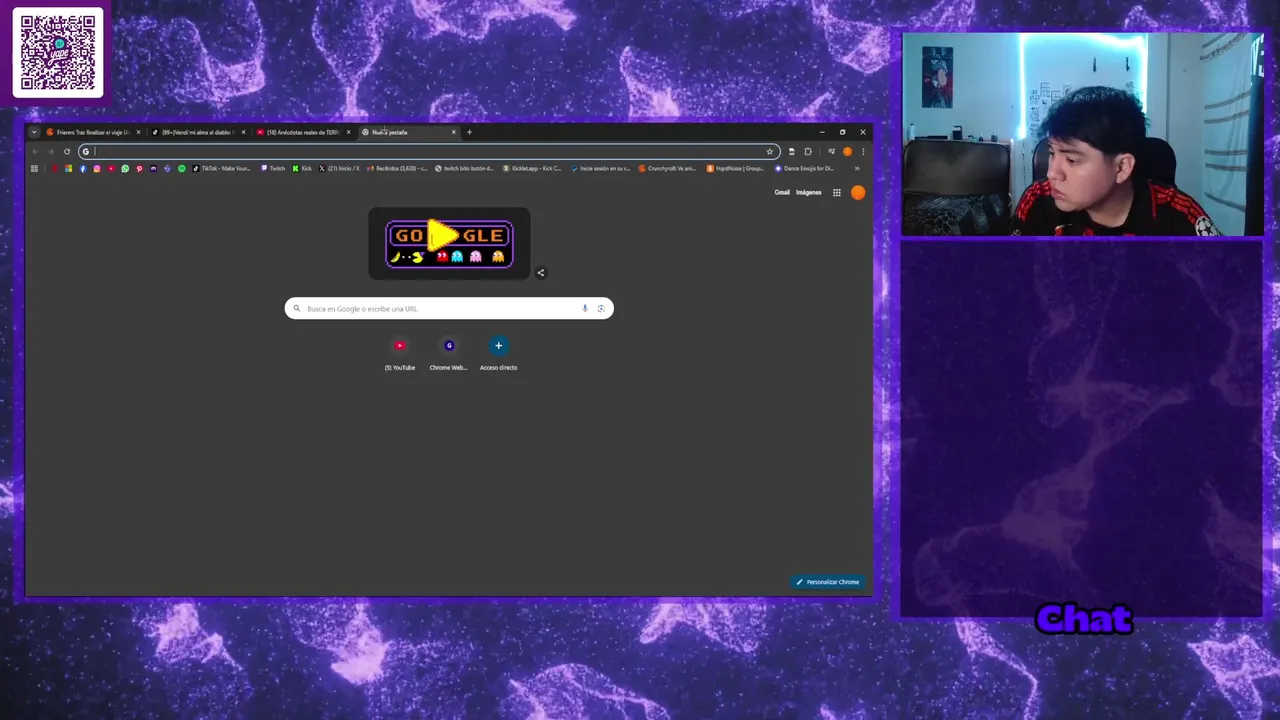
Task: Open the Chrome Web Store shortcut
Action: pos(449,353)
